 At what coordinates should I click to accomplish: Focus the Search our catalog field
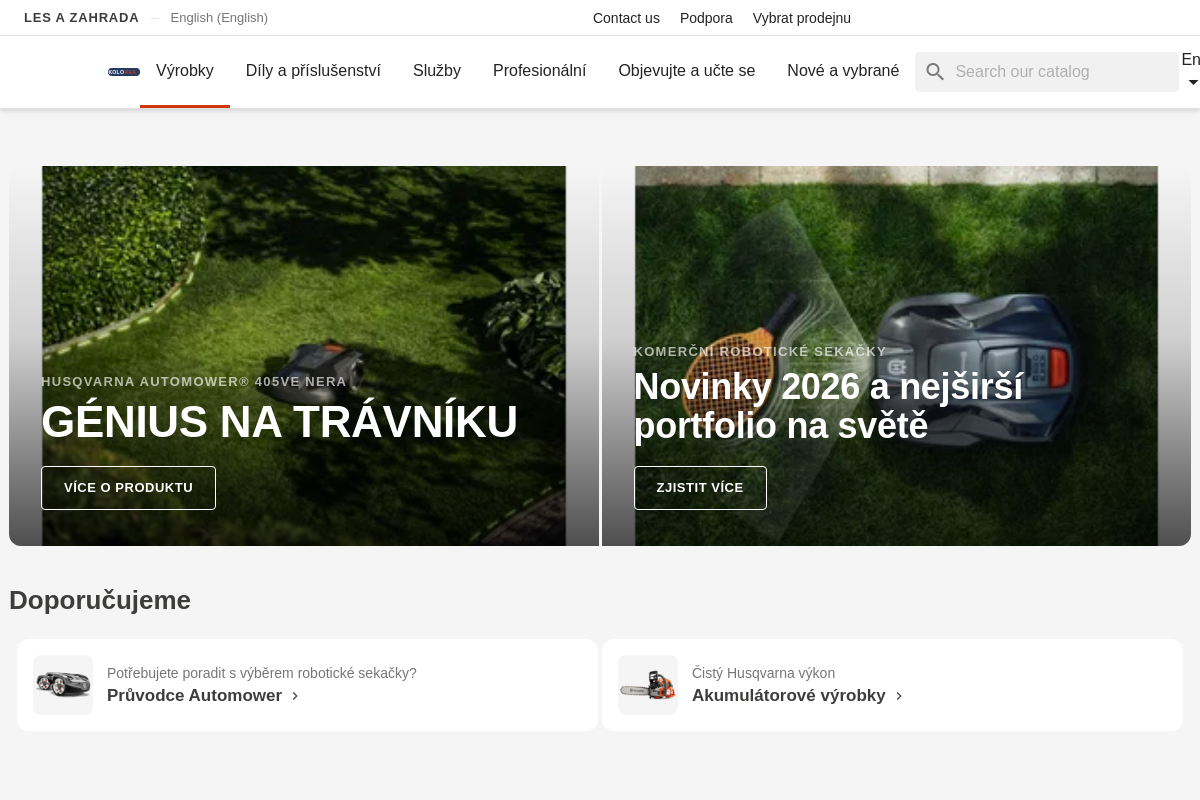pyautogui.click(x=1047, y=72)
